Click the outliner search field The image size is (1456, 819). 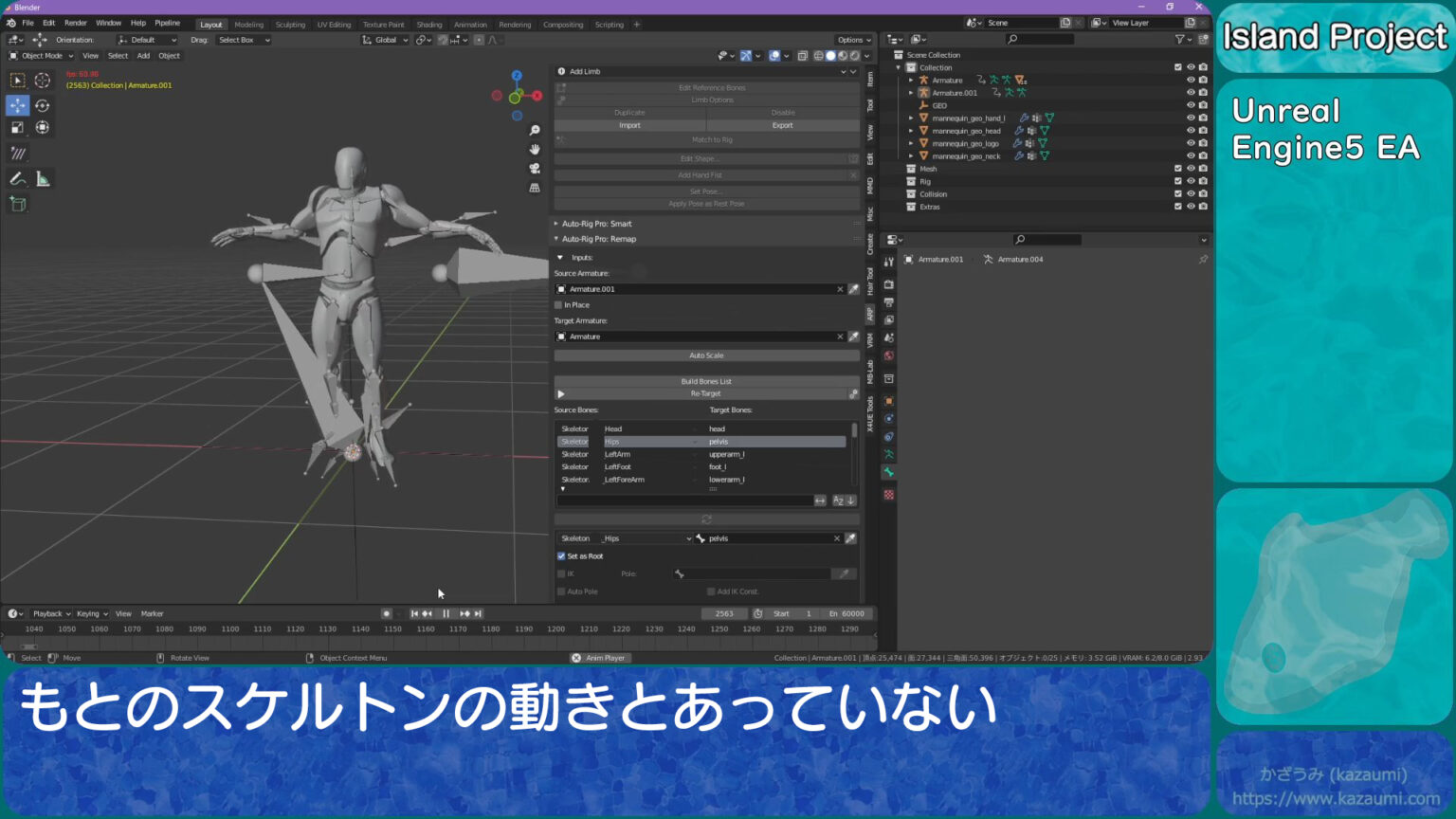click(1043, 39)
